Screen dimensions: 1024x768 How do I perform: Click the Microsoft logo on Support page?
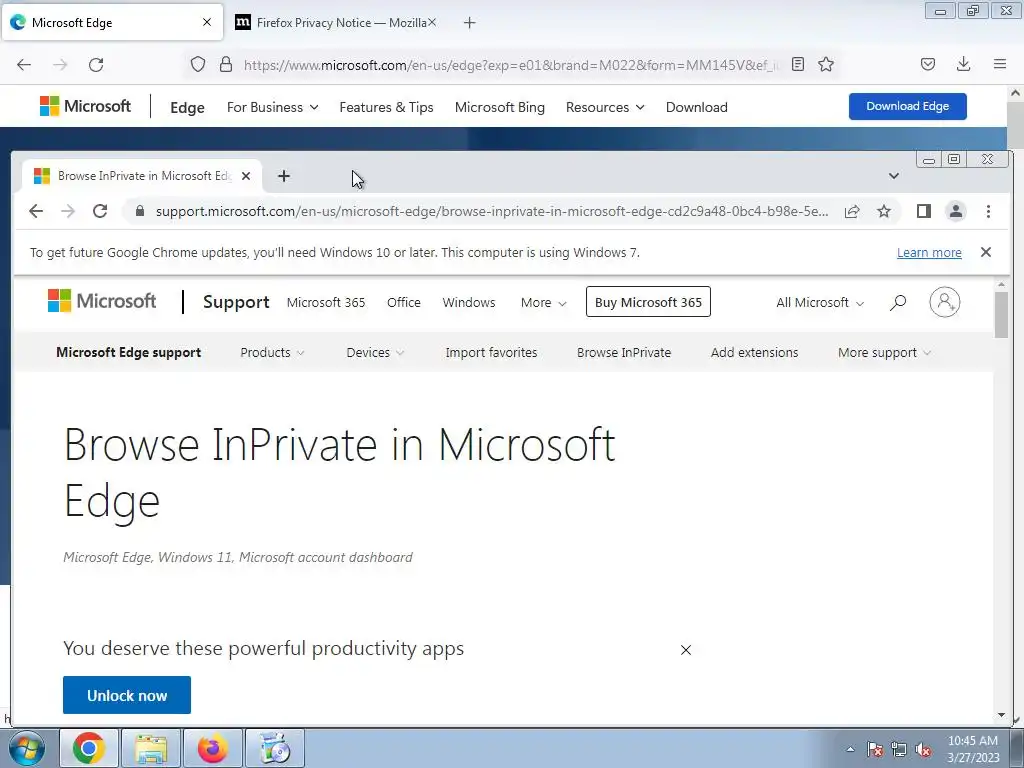coord(102,301)
